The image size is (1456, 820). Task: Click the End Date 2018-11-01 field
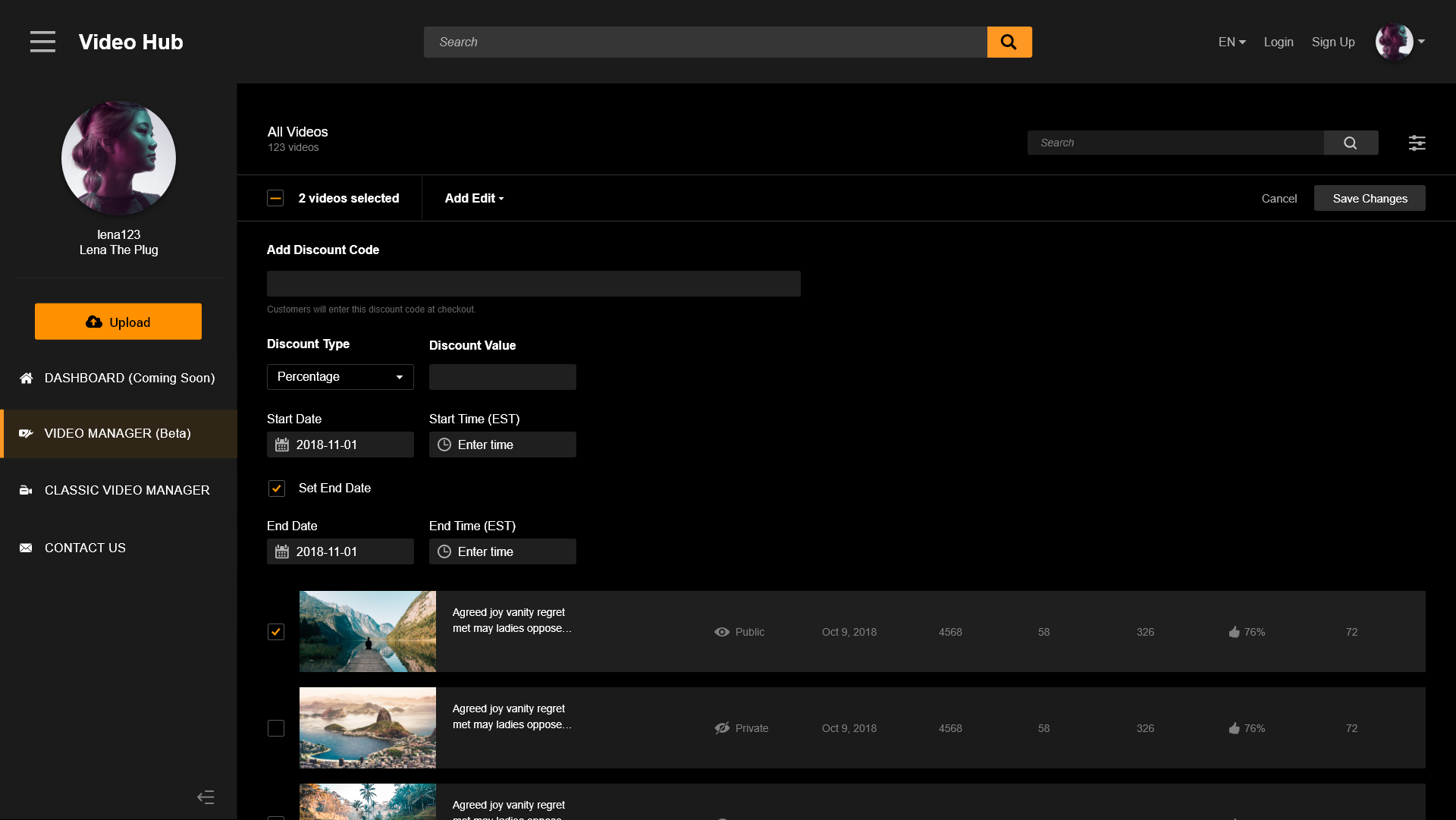pos(340,551)
